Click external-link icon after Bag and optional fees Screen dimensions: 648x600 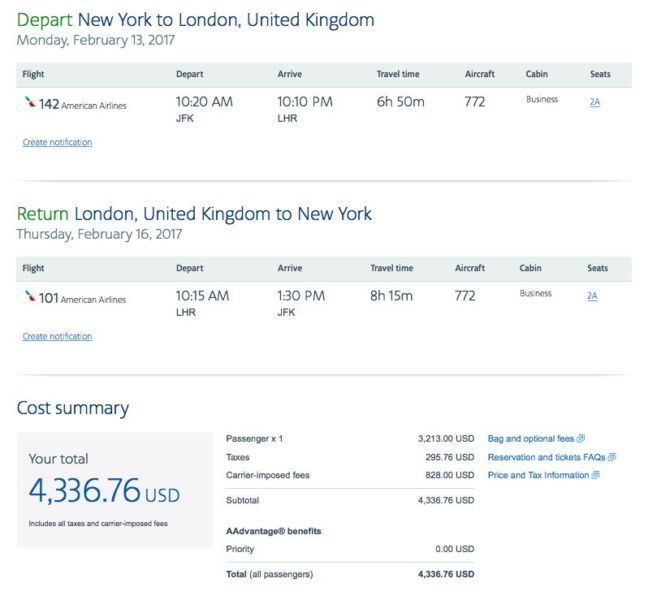pyautogui.click(x=581, y=439)
